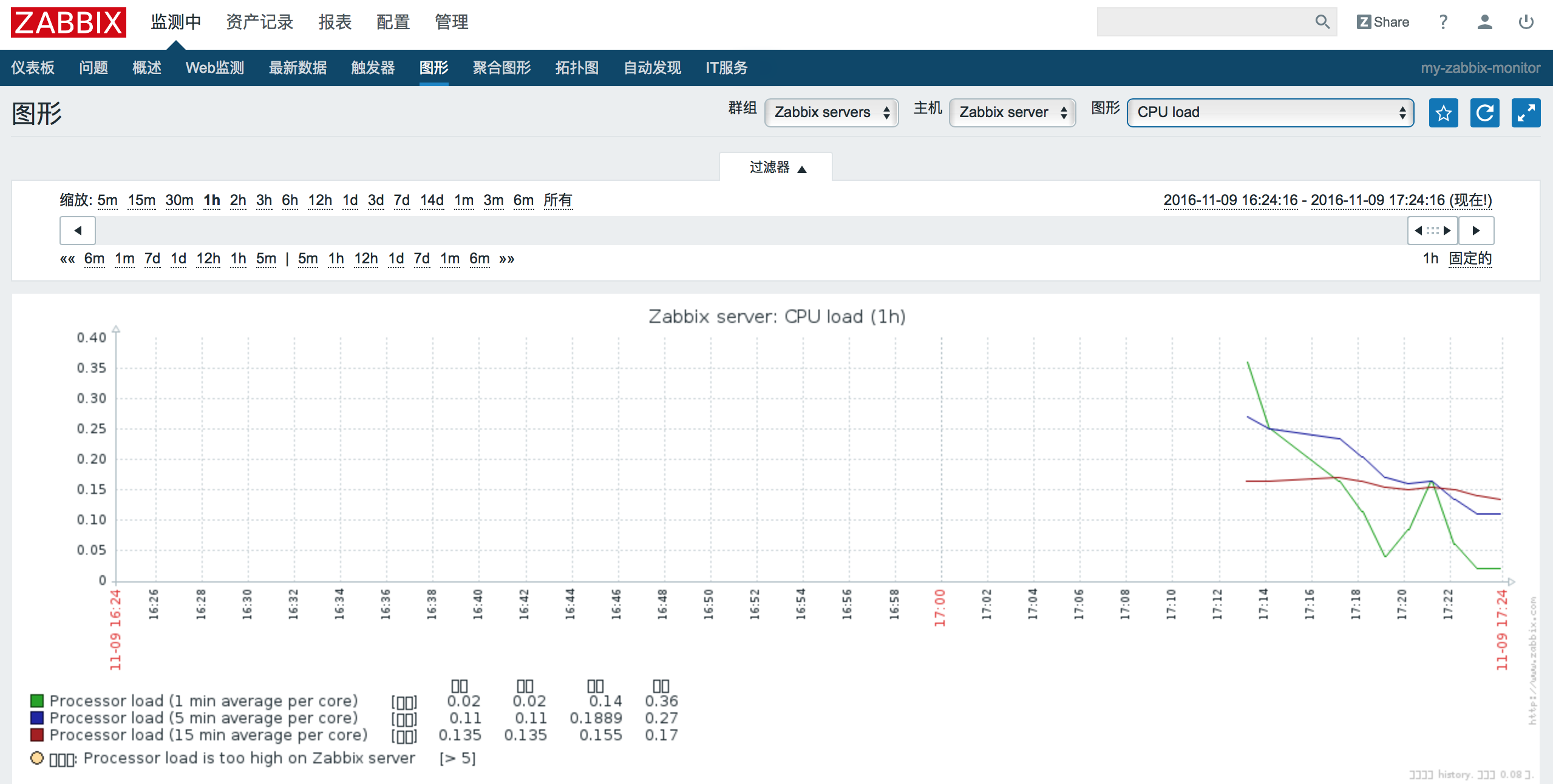The image size is (1553, 784).
Task: Toggle the 固定的 fixed period link
Action: point(1470,259)
